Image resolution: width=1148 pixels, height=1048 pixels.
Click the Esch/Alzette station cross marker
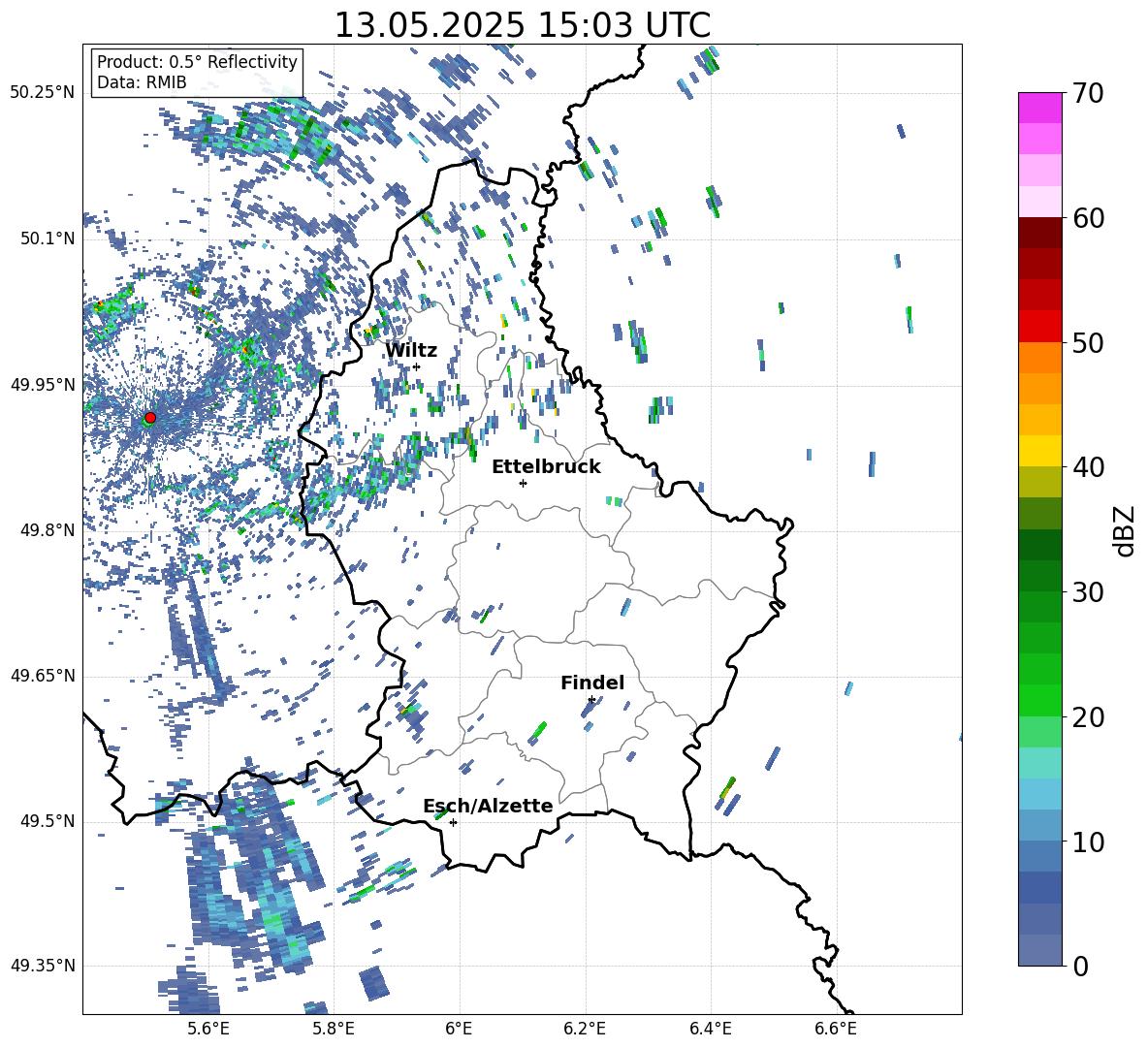(453, 822)
